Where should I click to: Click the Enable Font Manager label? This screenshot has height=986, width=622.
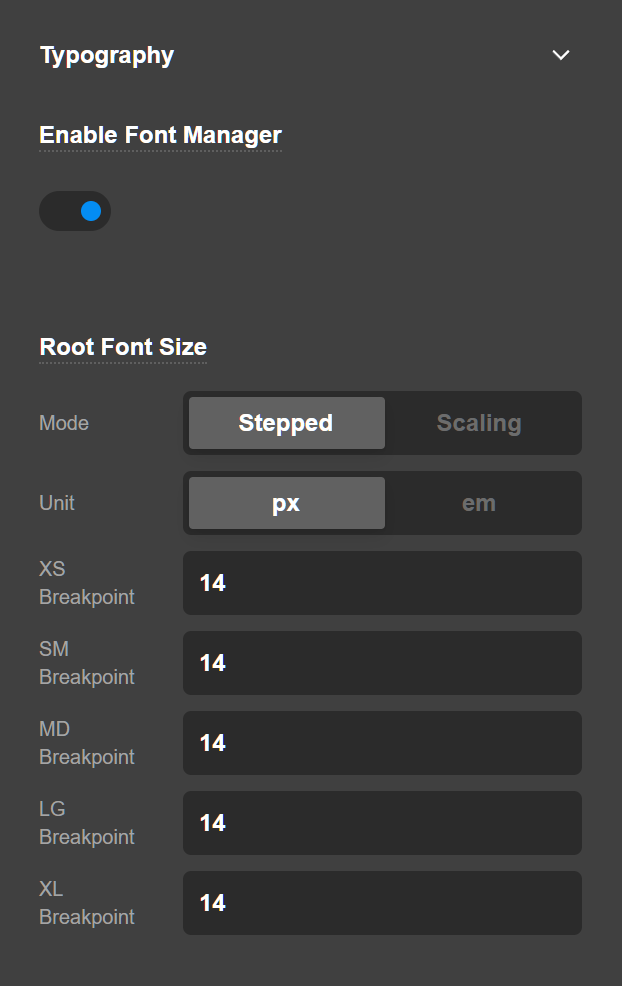pos(159,134)
